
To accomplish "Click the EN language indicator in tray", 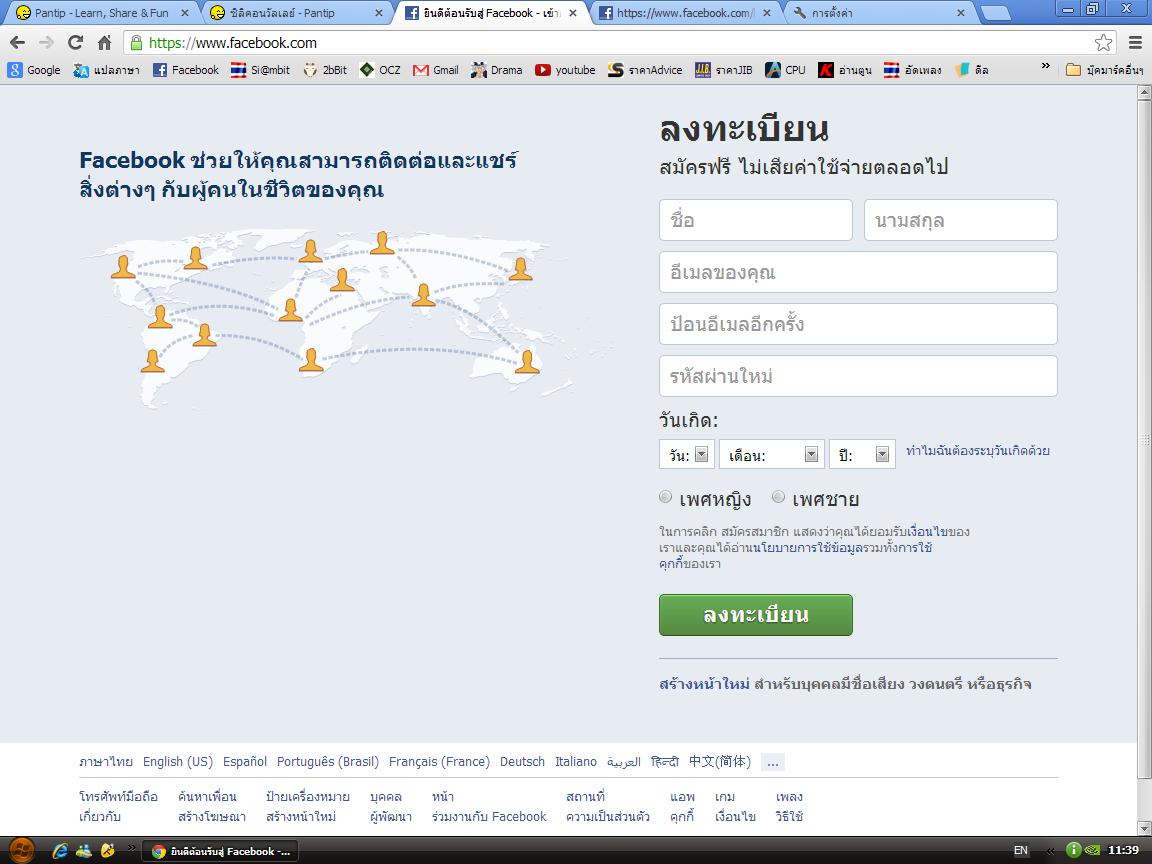I will 1020,850.
